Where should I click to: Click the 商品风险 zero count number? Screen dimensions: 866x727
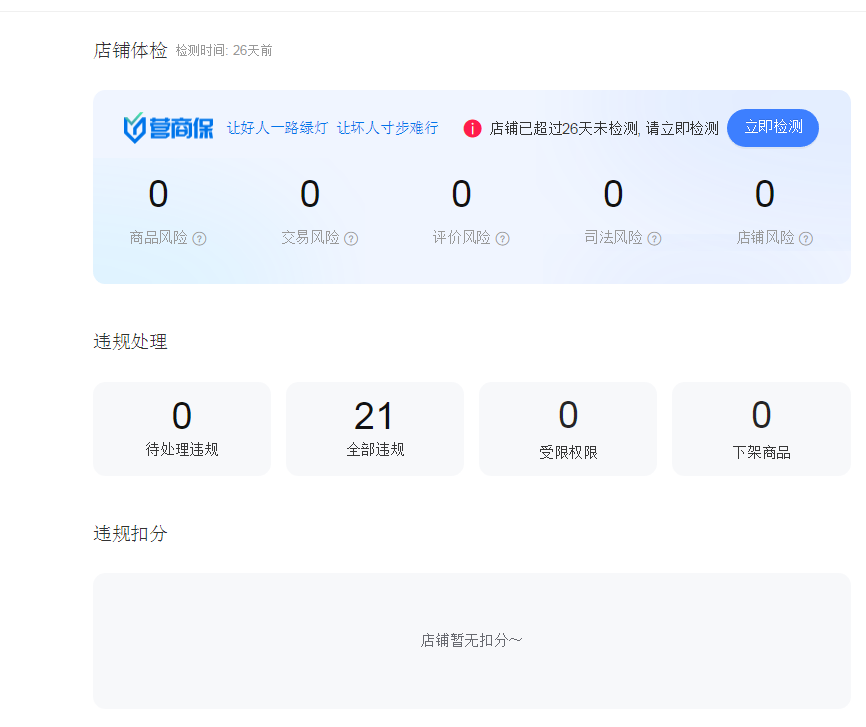tap(157, 194)
